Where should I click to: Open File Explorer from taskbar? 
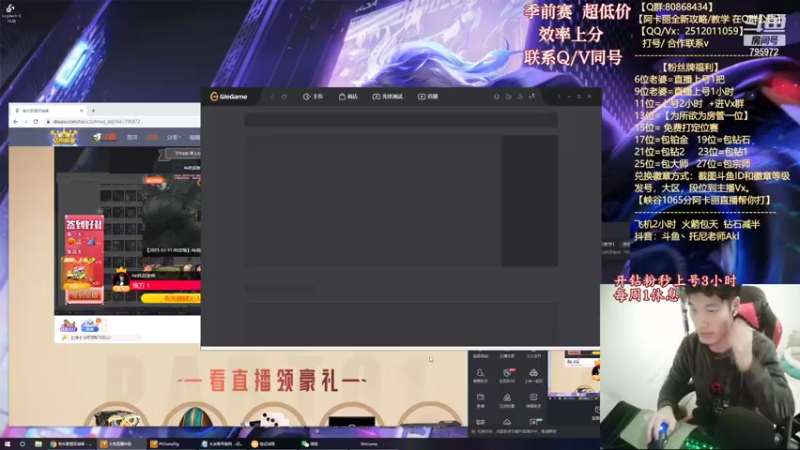[x=38, y=444]
